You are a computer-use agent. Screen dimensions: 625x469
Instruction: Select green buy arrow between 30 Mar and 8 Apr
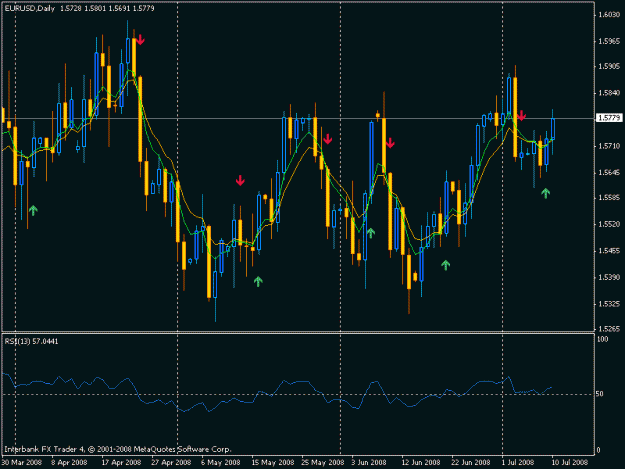click(33, 210)
